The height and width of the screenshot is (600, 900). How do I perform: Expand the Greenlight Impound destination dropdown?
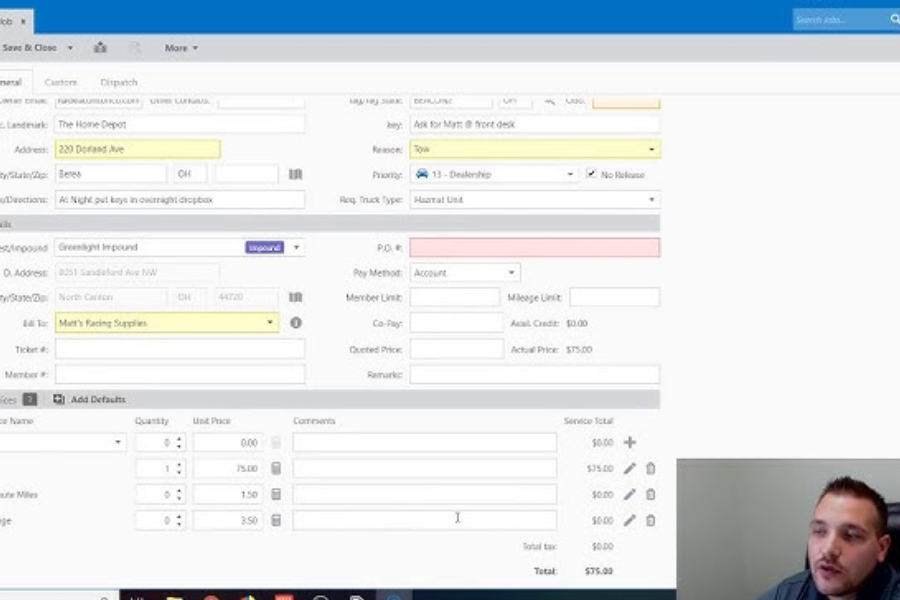(x=296, y=247)
